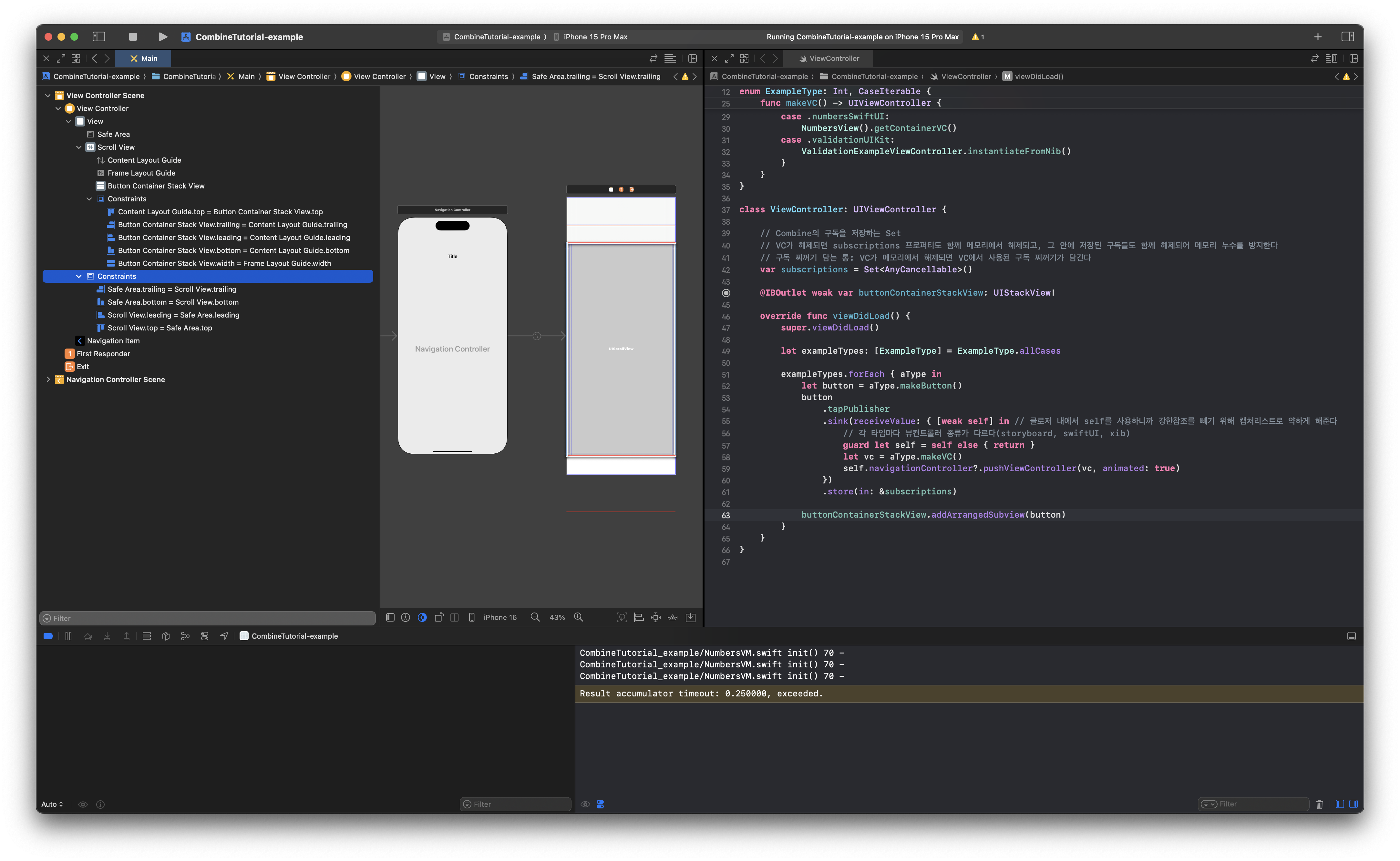The height and width of the screenshot is (861, 1400).
Task: Open the CombineTutorial-example scheme selector
Action: pos(492,36)
